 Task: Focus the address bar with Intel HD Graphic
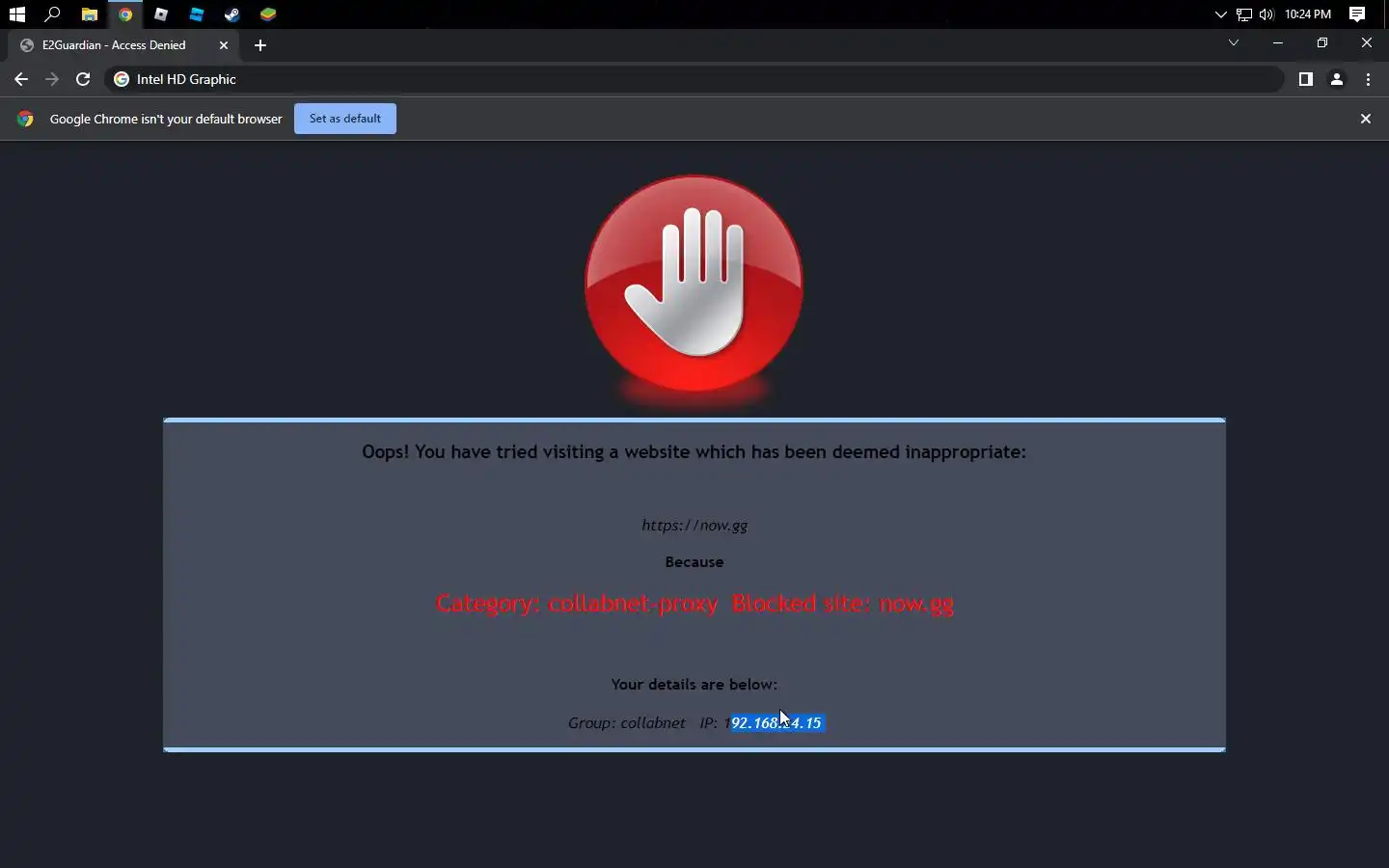coord(694,79)
